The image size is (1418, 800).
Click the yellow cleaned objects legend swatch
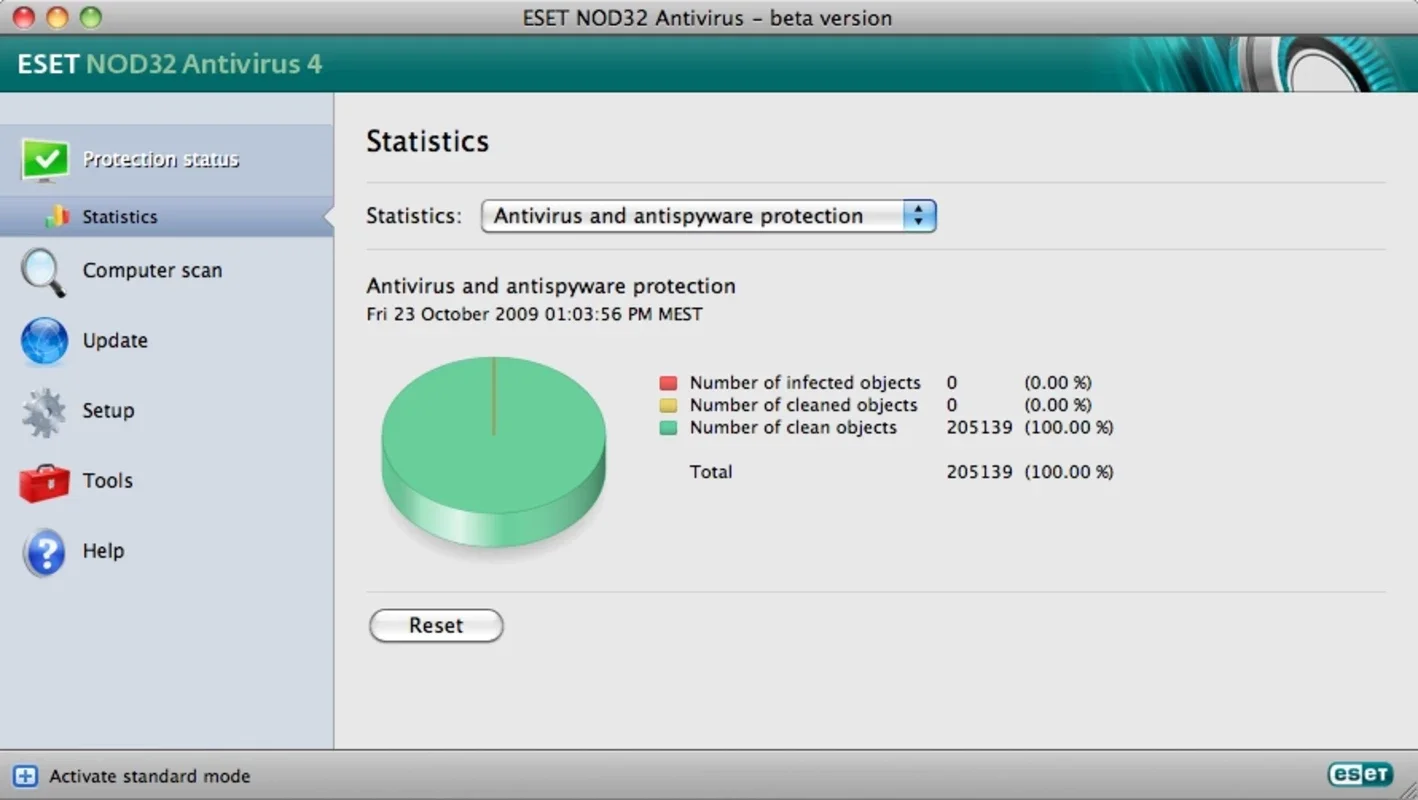tap(668, 405)
